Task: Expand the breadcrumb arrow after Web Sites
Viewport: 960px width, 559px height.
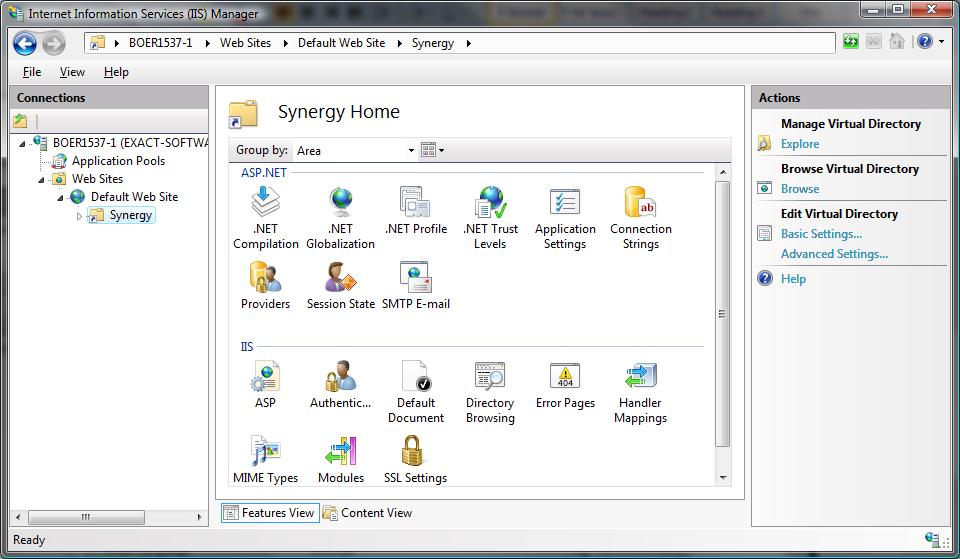Action: [285, 43]
